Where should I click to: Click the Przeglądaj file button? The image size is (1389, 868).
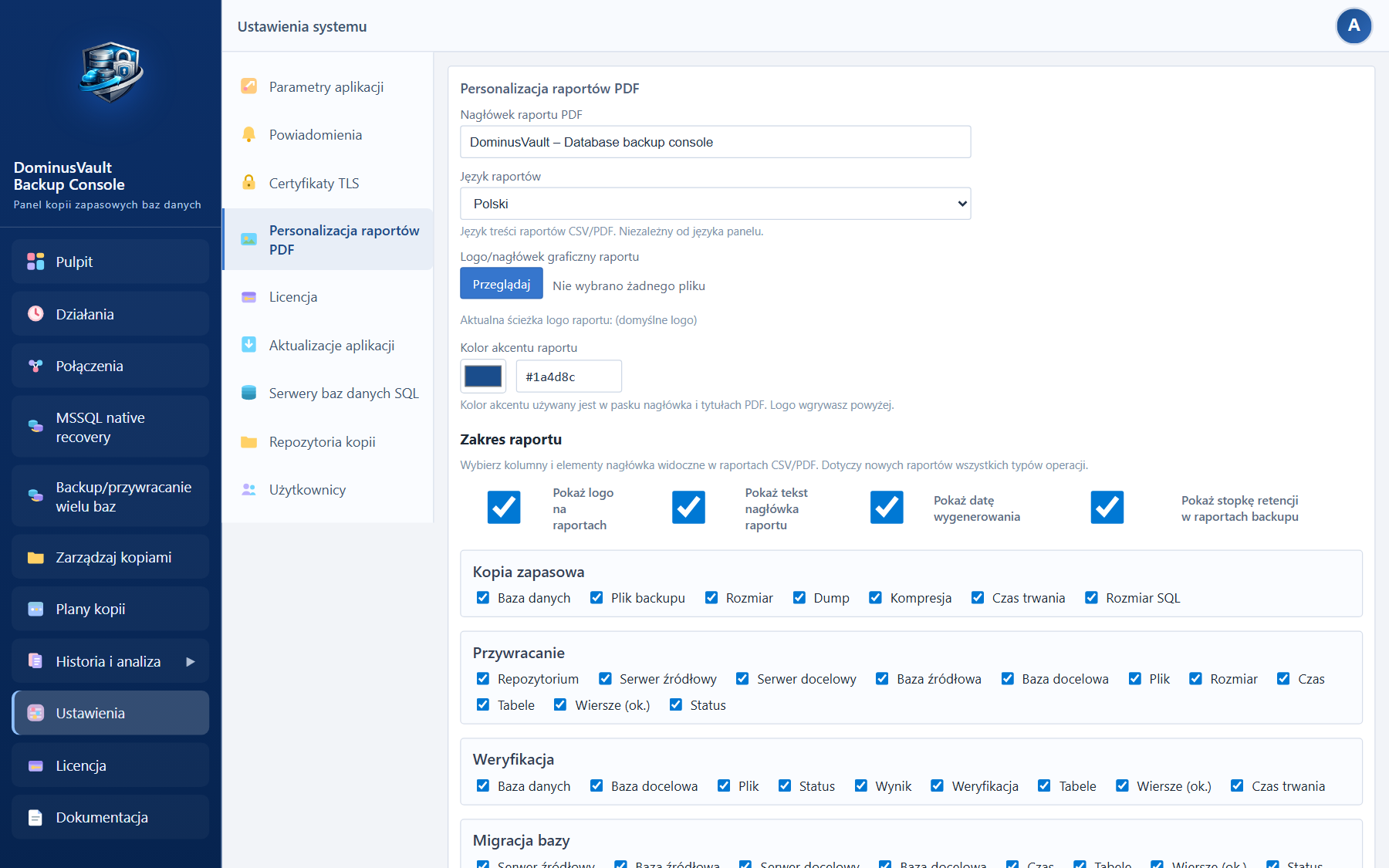pos(502,284)
